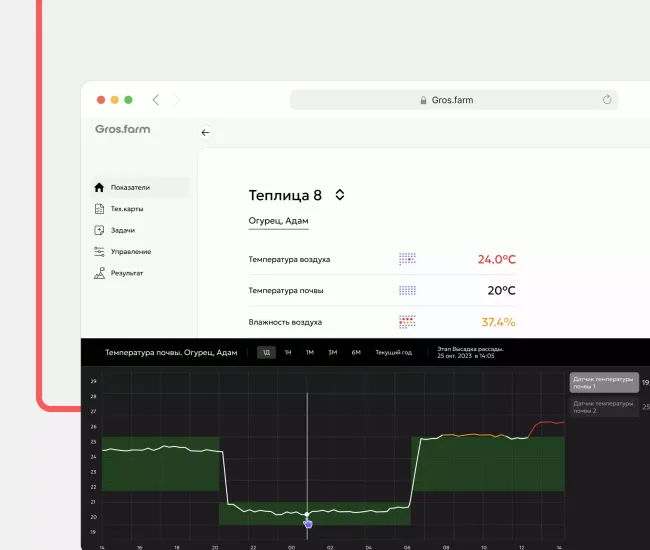Screen dimensions: 650x550
Task: Click the Управление sliders icon
Action: click(99, 252)
